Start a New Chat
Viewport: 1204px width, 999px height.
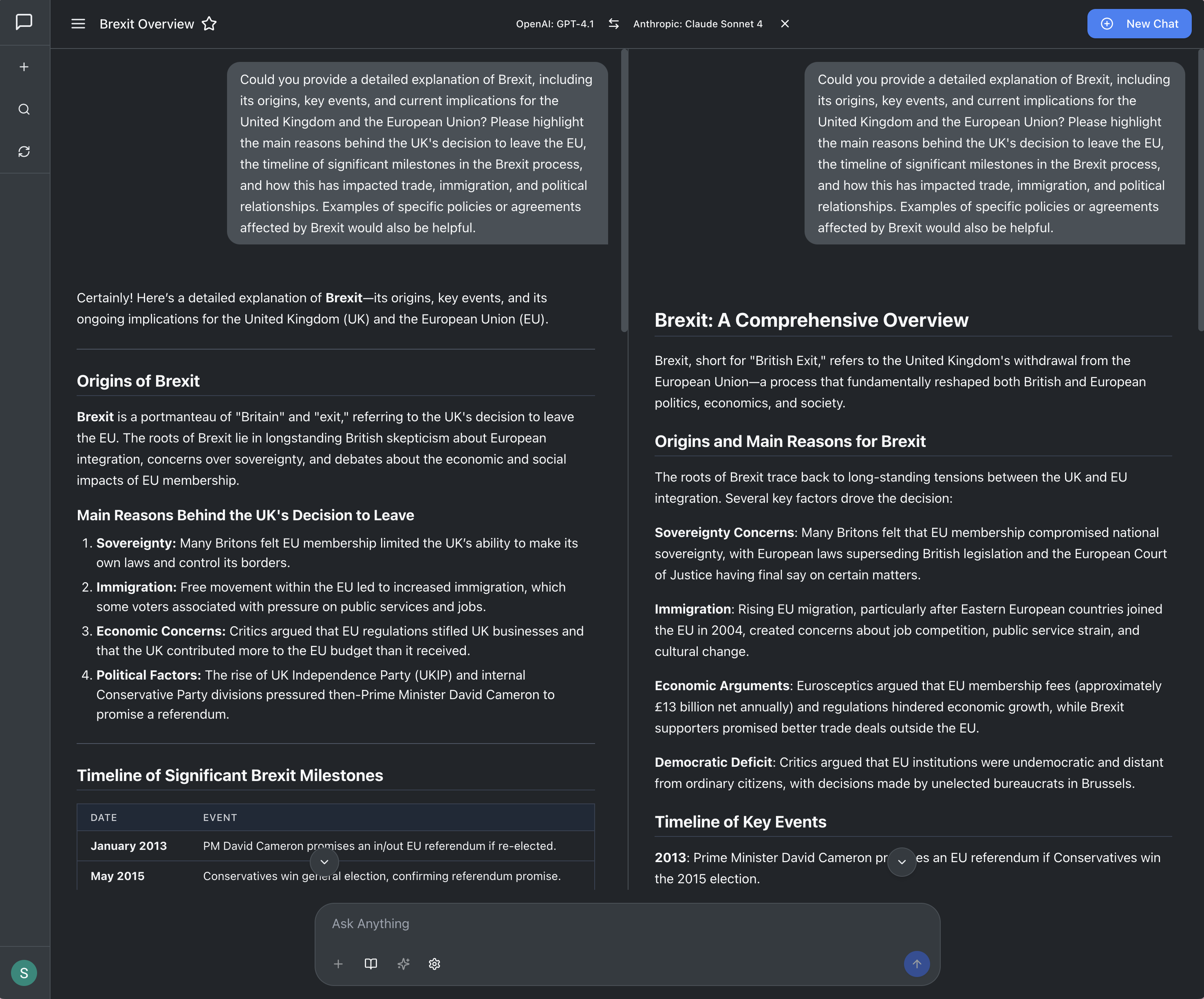click(x=1139, y=24)
